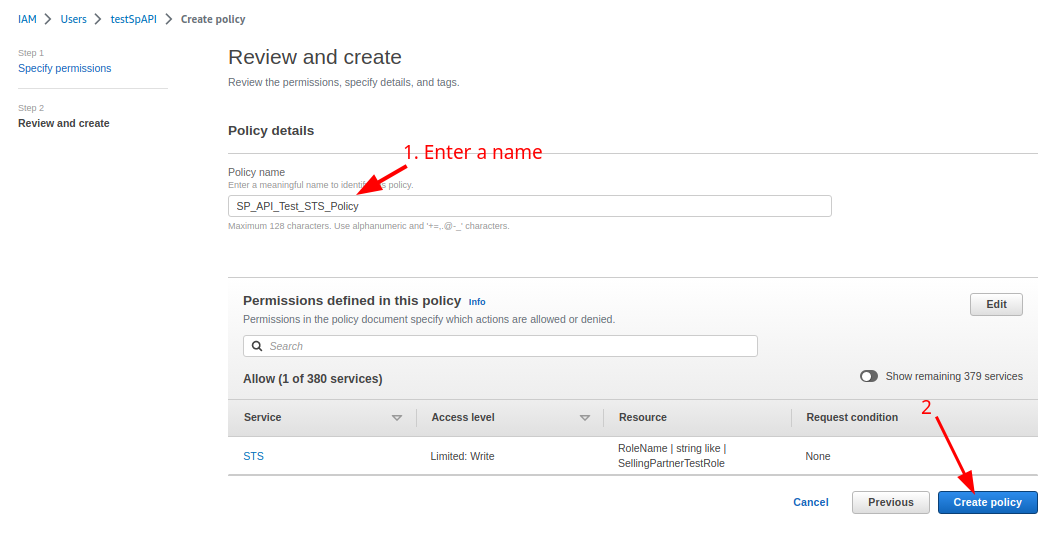Click breadcrumb chevron after IAM
This screenshot has height=535, width=1048.
tap(48, 19)
